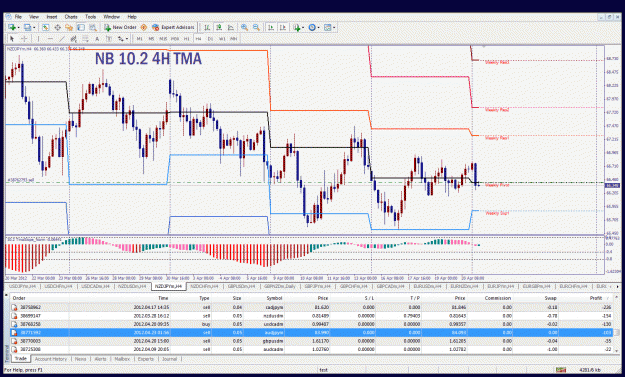The height and width of the screenshot is (377, 625).
Task: Zoom in on the chart
Action: pyautogui.click(x=244, y=27)
